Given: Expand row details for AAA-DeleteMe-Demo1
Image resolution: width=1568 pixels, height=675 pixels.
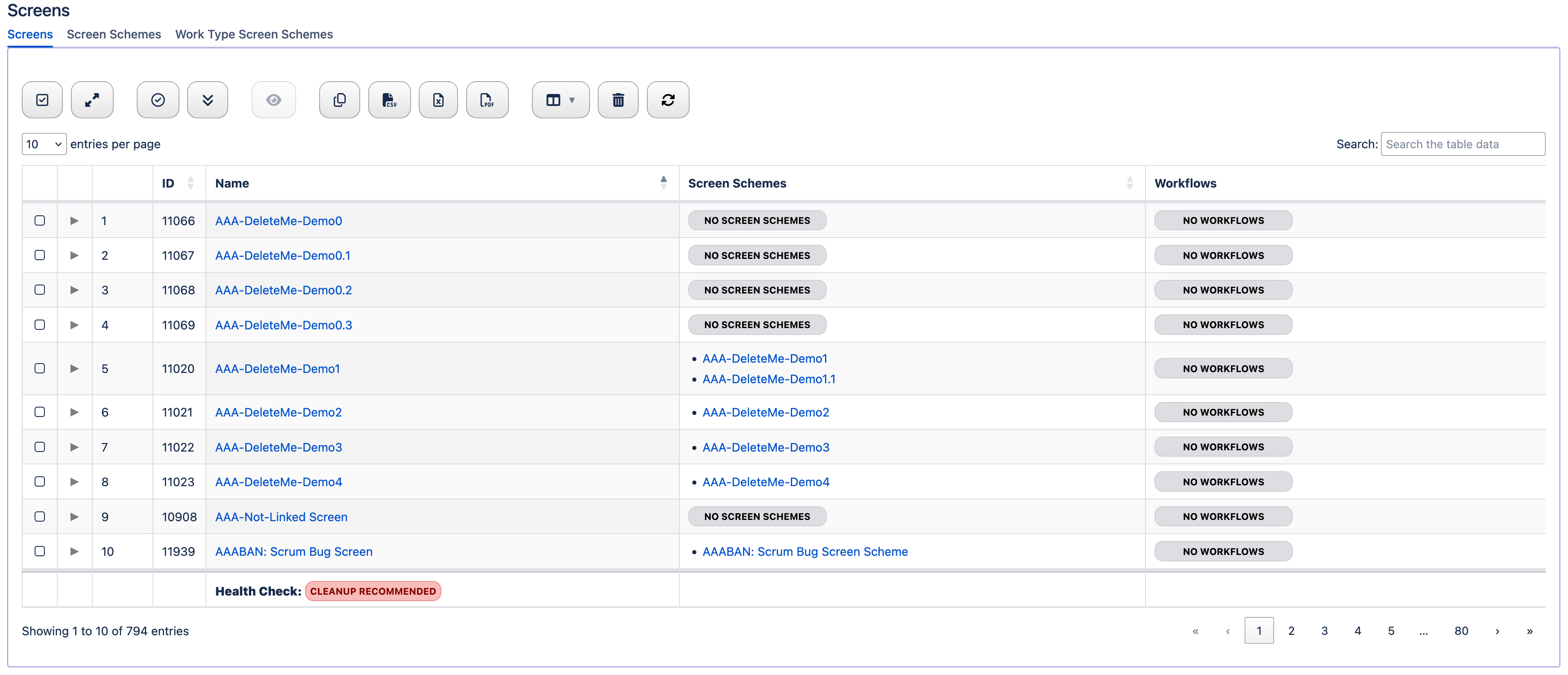Looking at the screenshot, I should coord(74,368).
